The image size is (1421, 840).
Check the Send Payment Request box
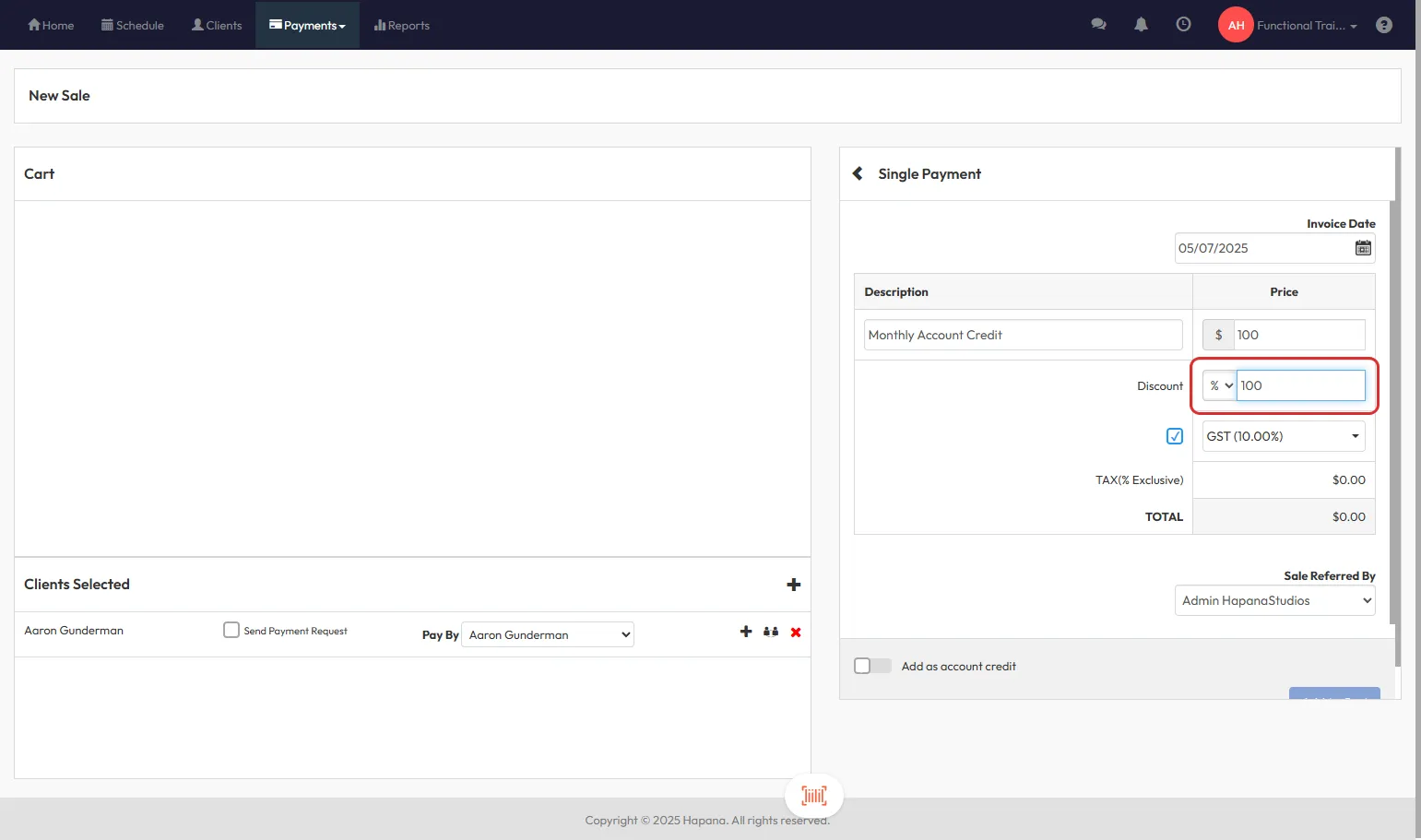(231, 630)
